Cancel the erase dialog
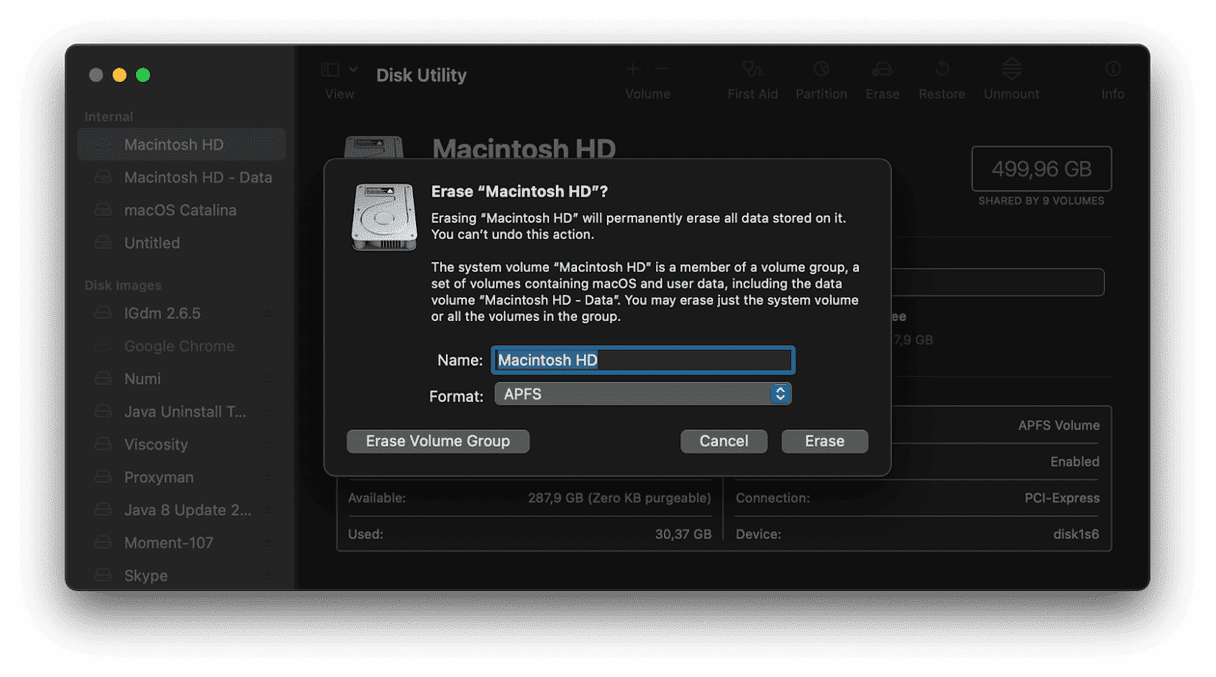1216x677 pixels. pyautogui.click(x=723, y=441)
